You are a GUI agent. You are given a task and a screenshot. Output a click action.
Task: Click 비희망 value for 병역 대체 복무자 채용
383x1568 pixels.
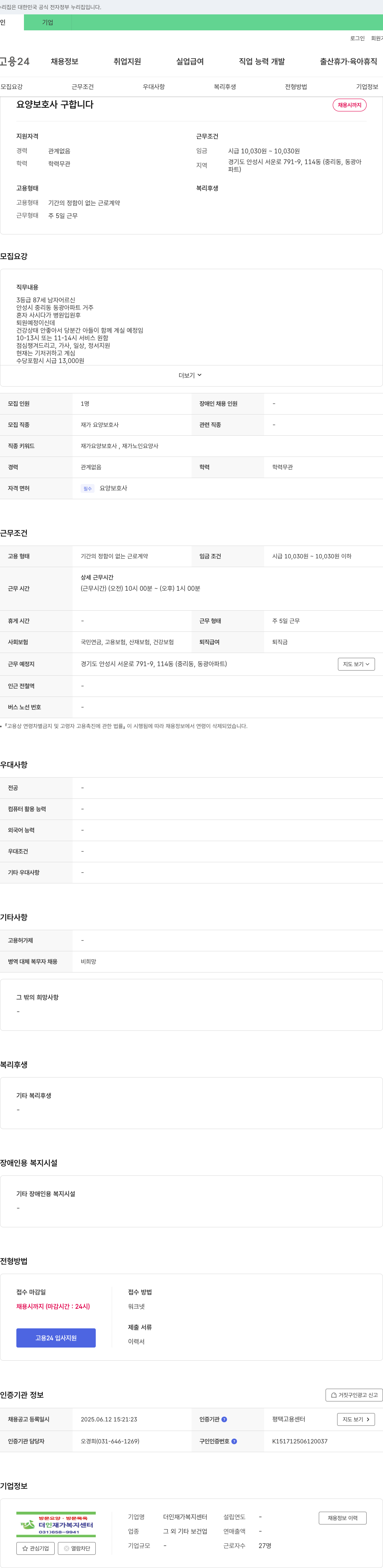point(88,961)
